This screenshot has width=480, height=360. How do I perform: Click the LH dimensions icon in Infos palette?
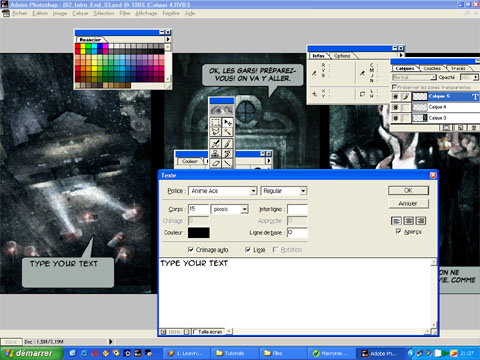(363, 94)
